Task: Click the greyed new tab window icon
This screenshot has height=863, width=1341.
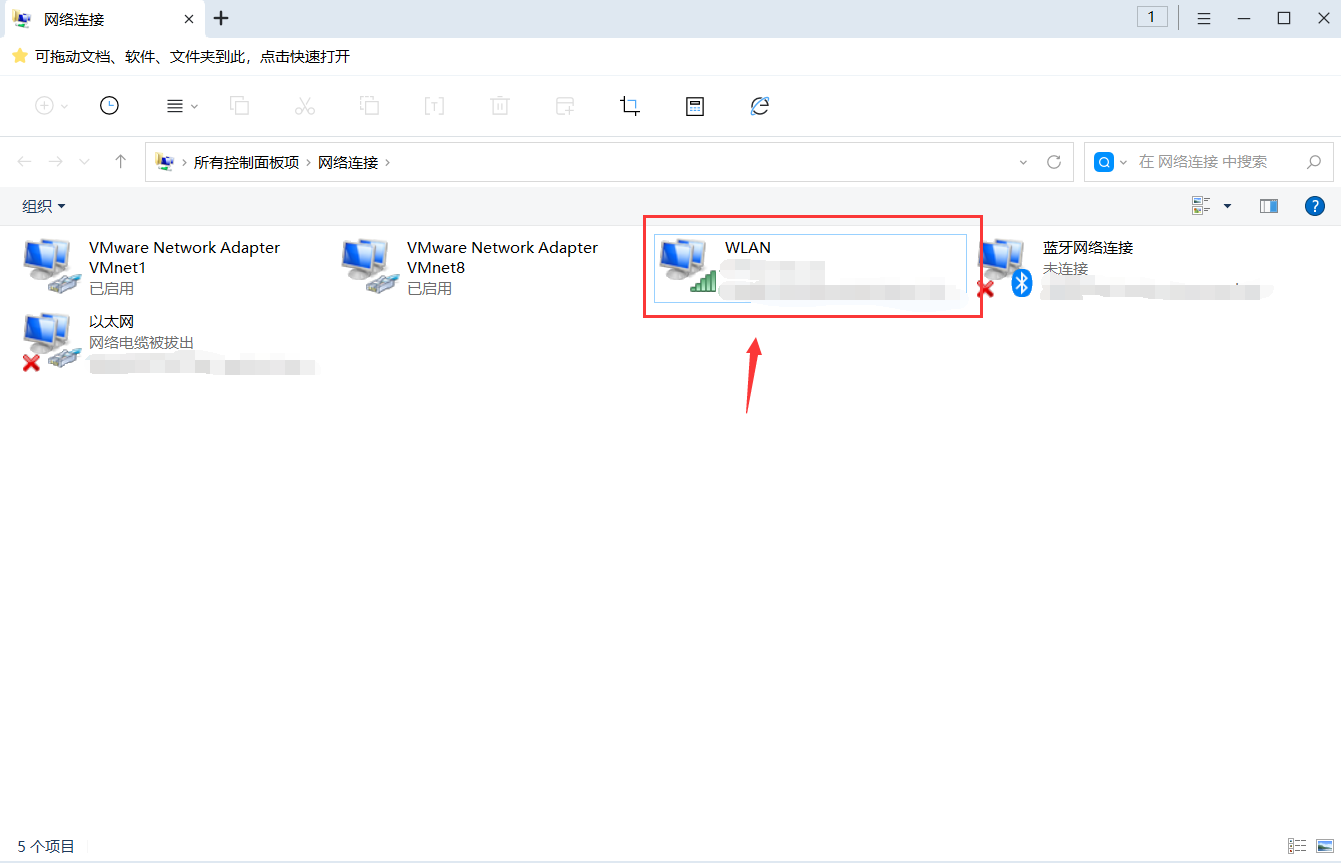Action: click(565, 106)
